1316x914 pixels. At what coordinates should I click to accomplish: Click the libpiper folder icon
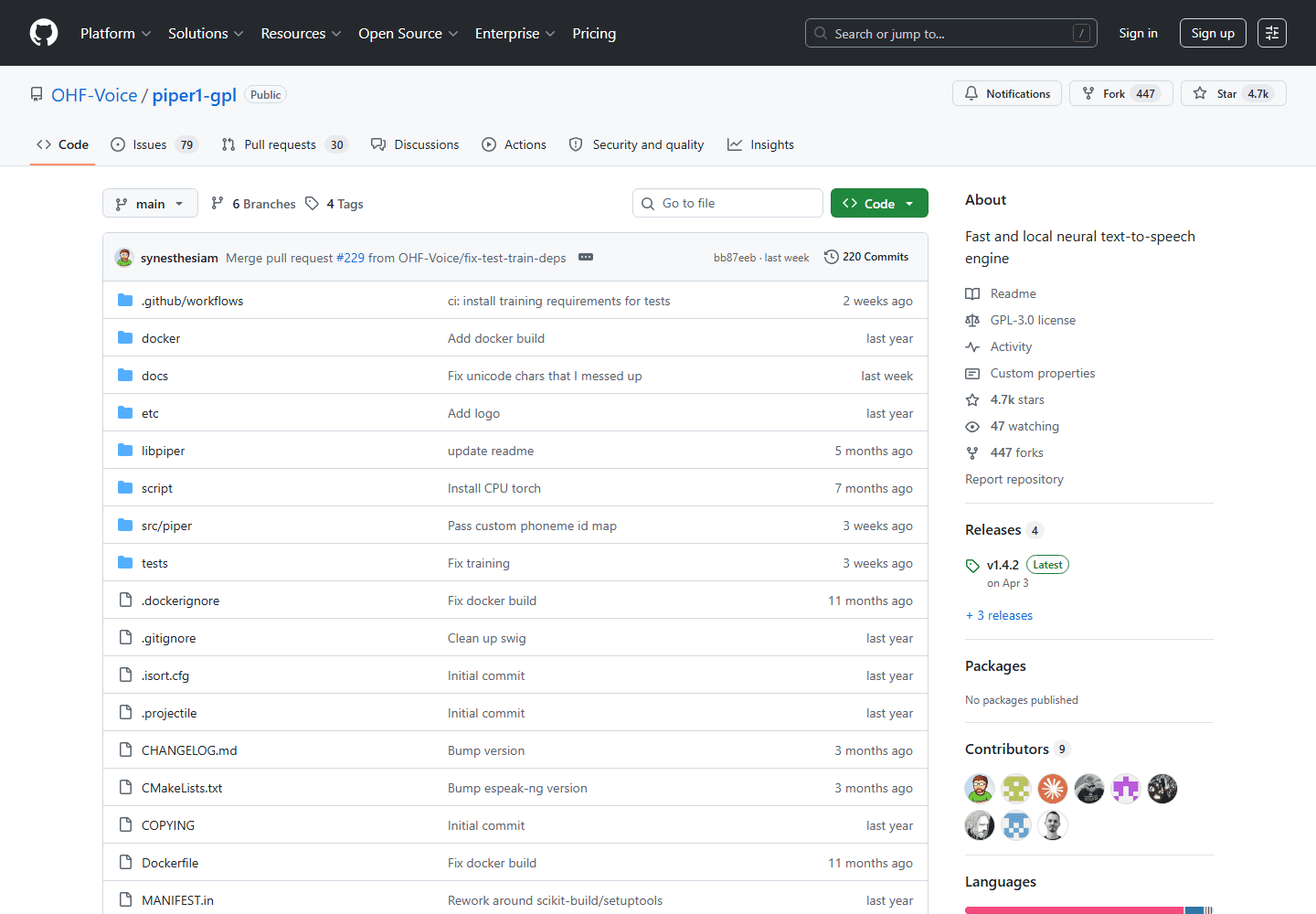(125, 450)
